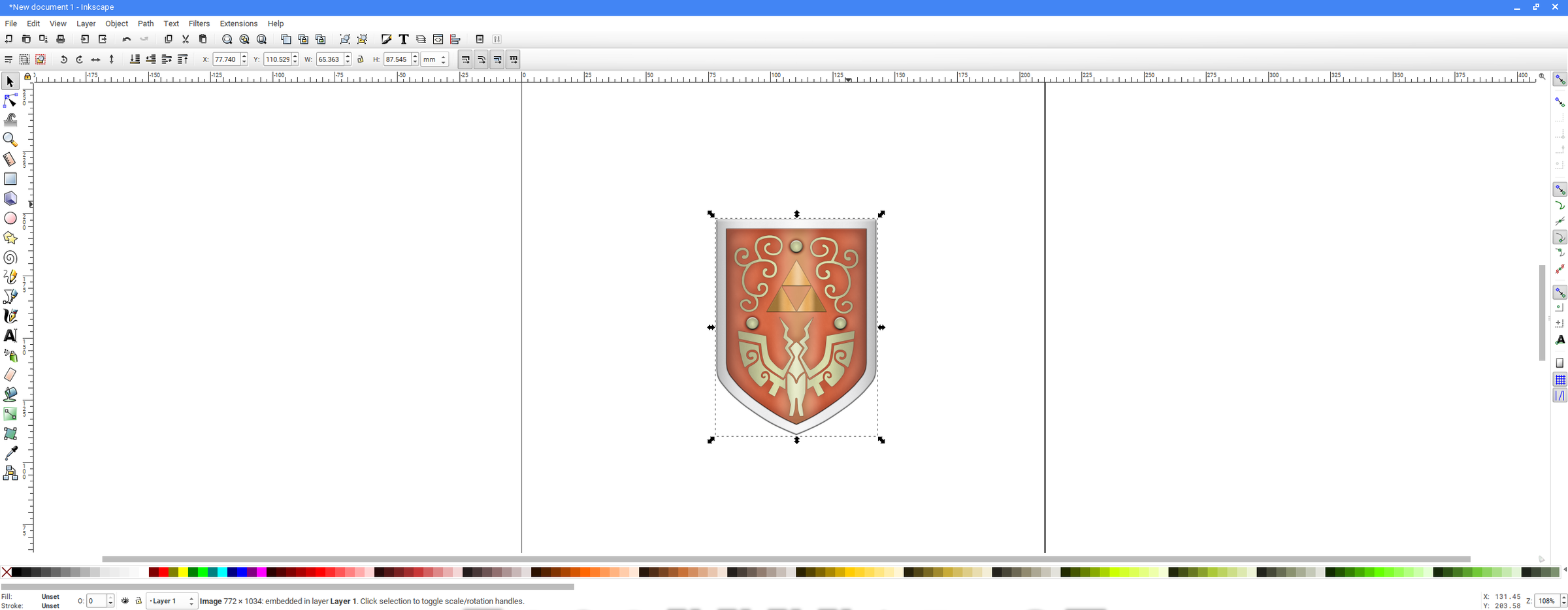Image resolution: width=1568 pixels, height=610 pixels.
Task: Toggle guide lock icon at ruler corner
Action: coord(27,76)
